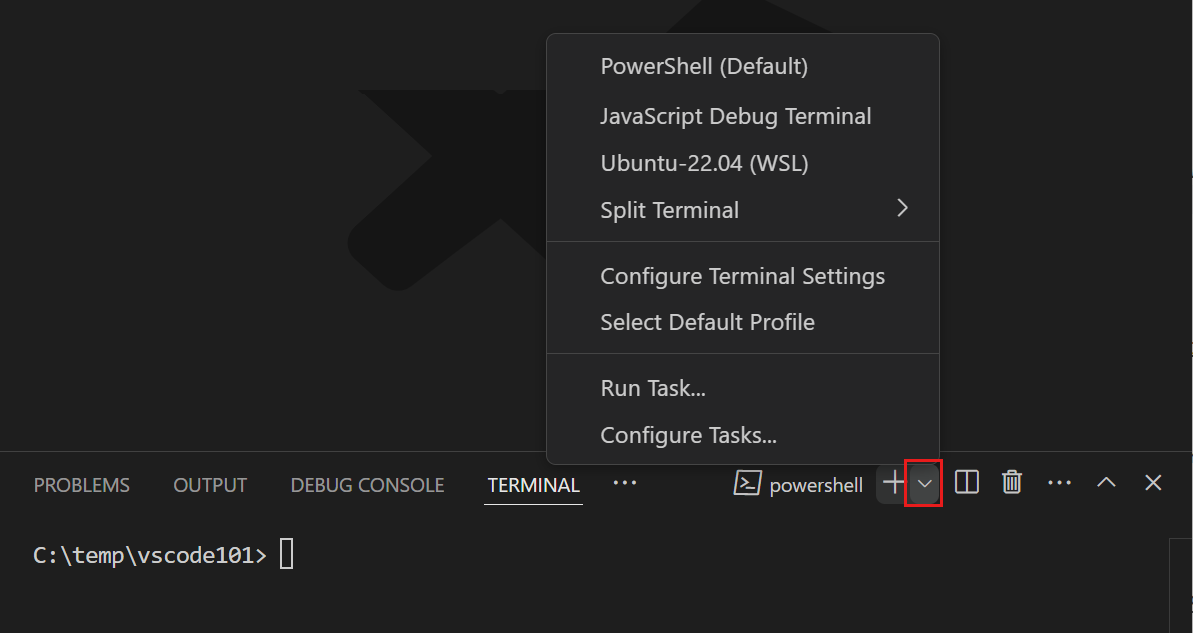
Task: Click the powershell terminal shell icon
Action: 747,483
